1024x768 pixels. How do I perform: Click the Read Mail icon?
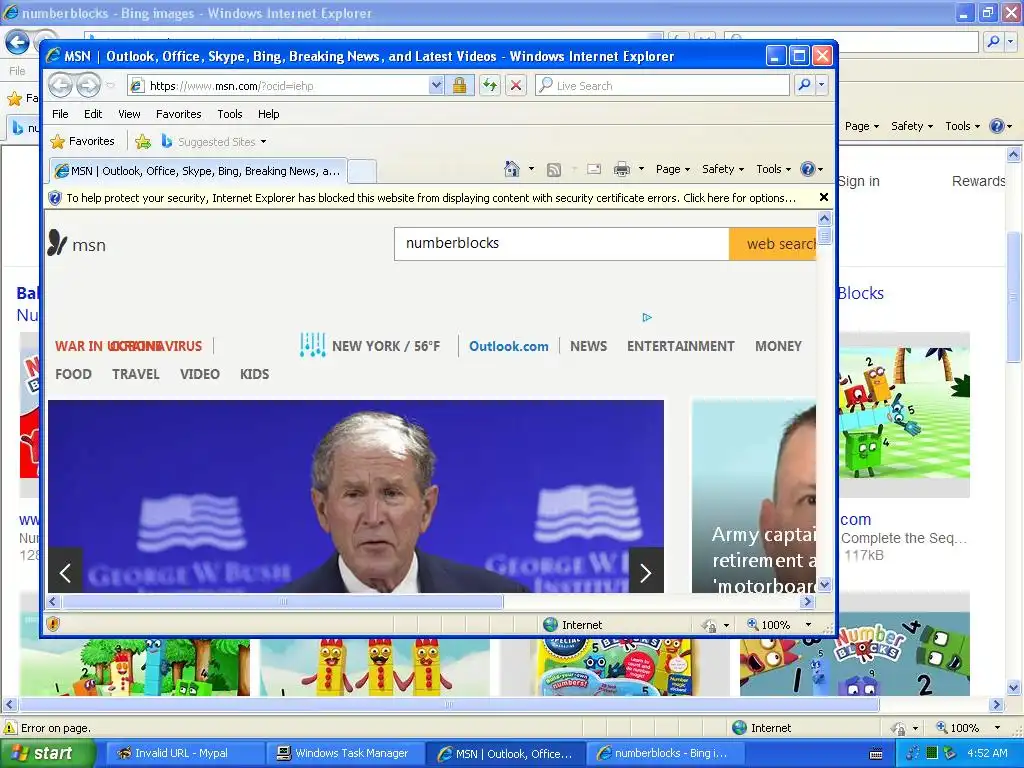594,169
